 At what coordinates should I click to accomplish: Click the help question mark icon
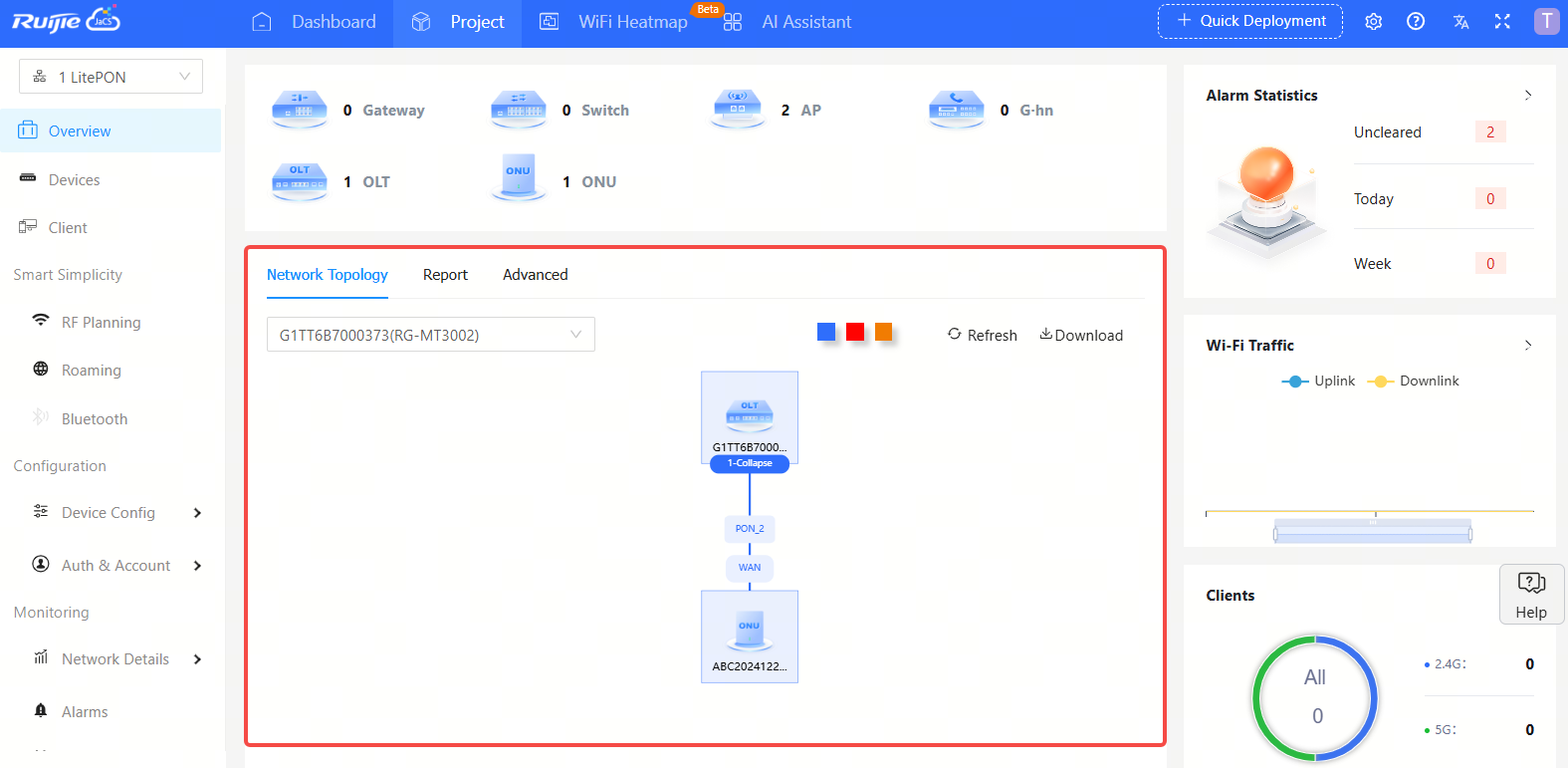tap(1415, 22)
